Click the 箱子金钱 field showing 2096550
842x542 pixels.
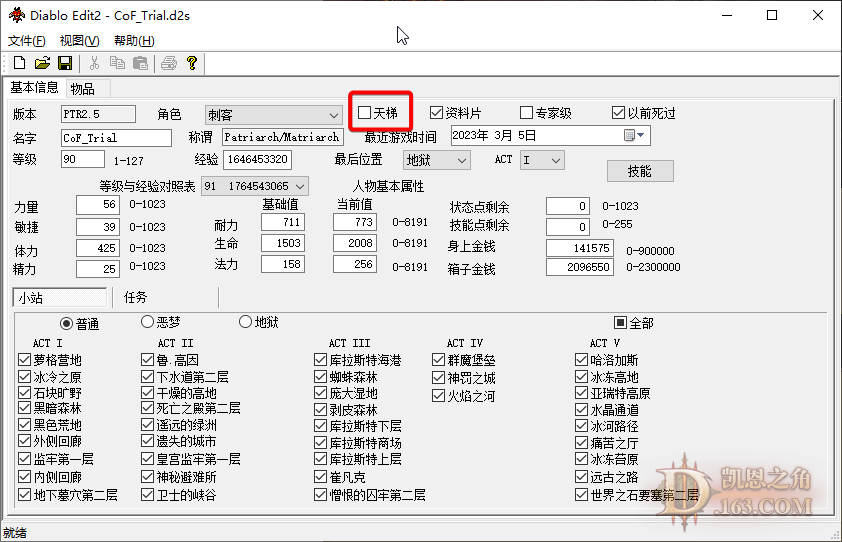[580, 267]
